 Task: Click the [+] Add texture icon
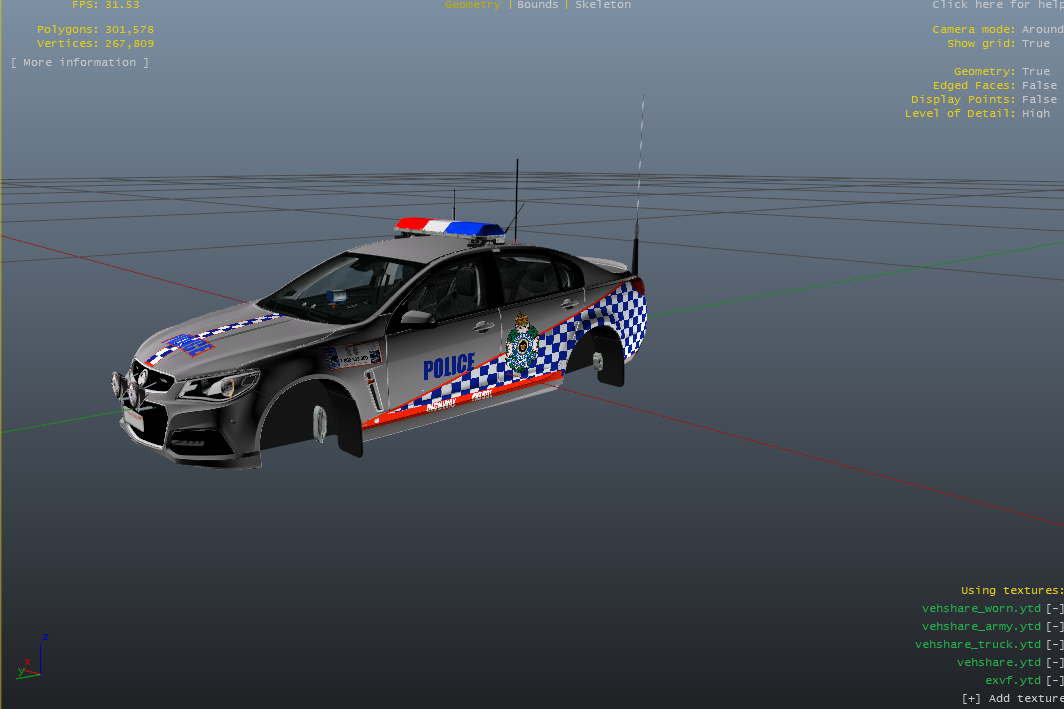point(971,698)
